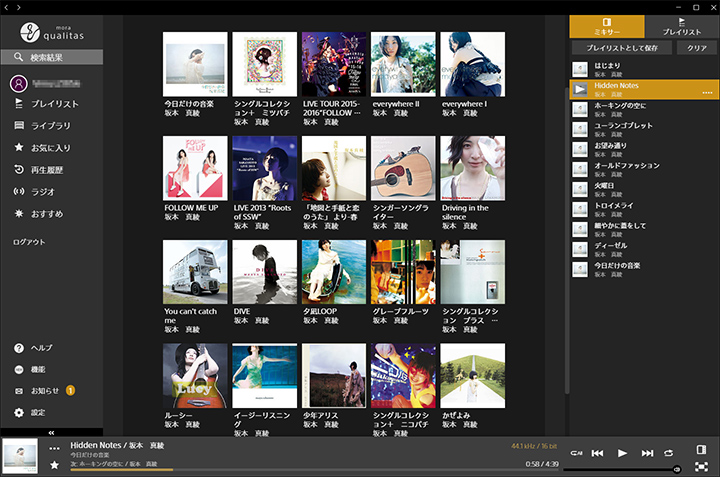Open お気に入り in the sidebar
This screenshot has height=477, width=720.
pos(51,148)
